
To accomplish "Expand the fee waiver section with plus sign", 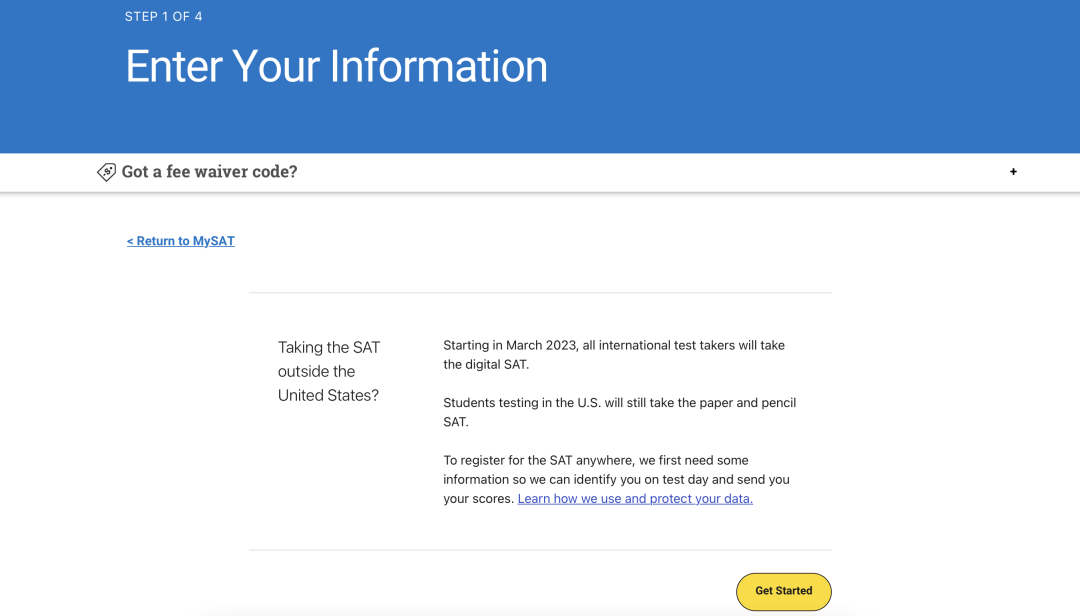I will tap(1013, 172).
